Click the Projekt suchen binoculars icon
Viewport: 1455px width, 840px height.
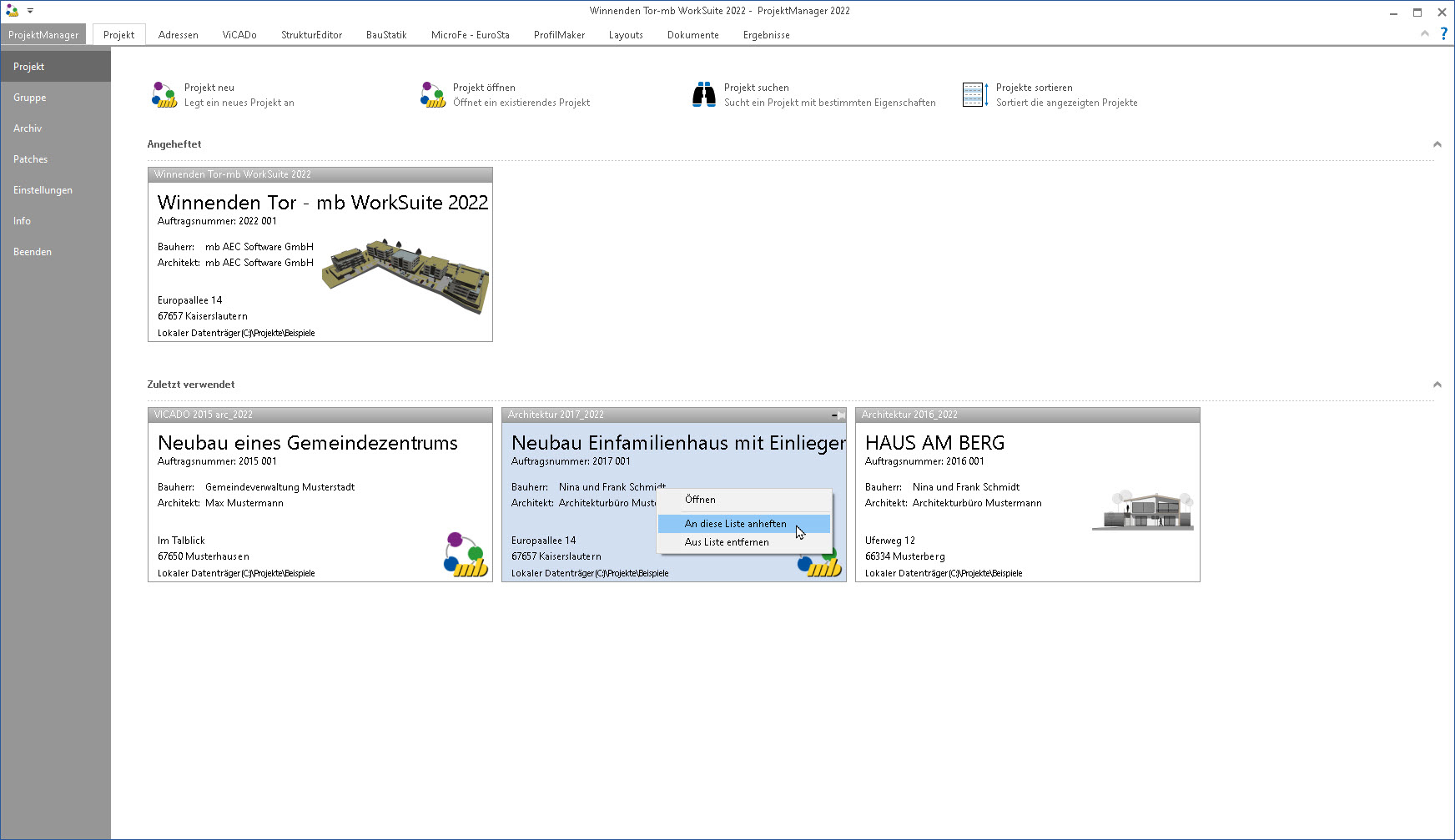coord(704,95)
